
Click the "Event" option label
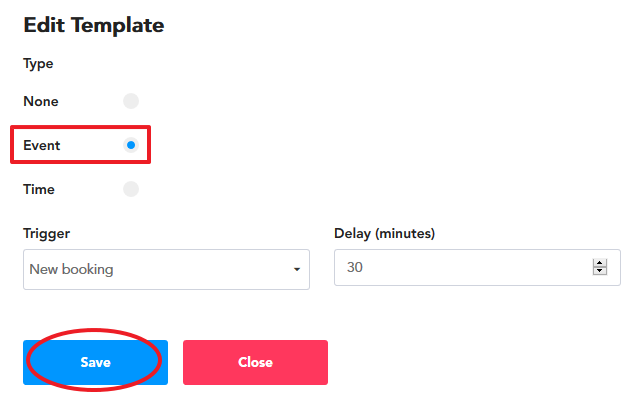pyautogui.click(x=42, y=145)
